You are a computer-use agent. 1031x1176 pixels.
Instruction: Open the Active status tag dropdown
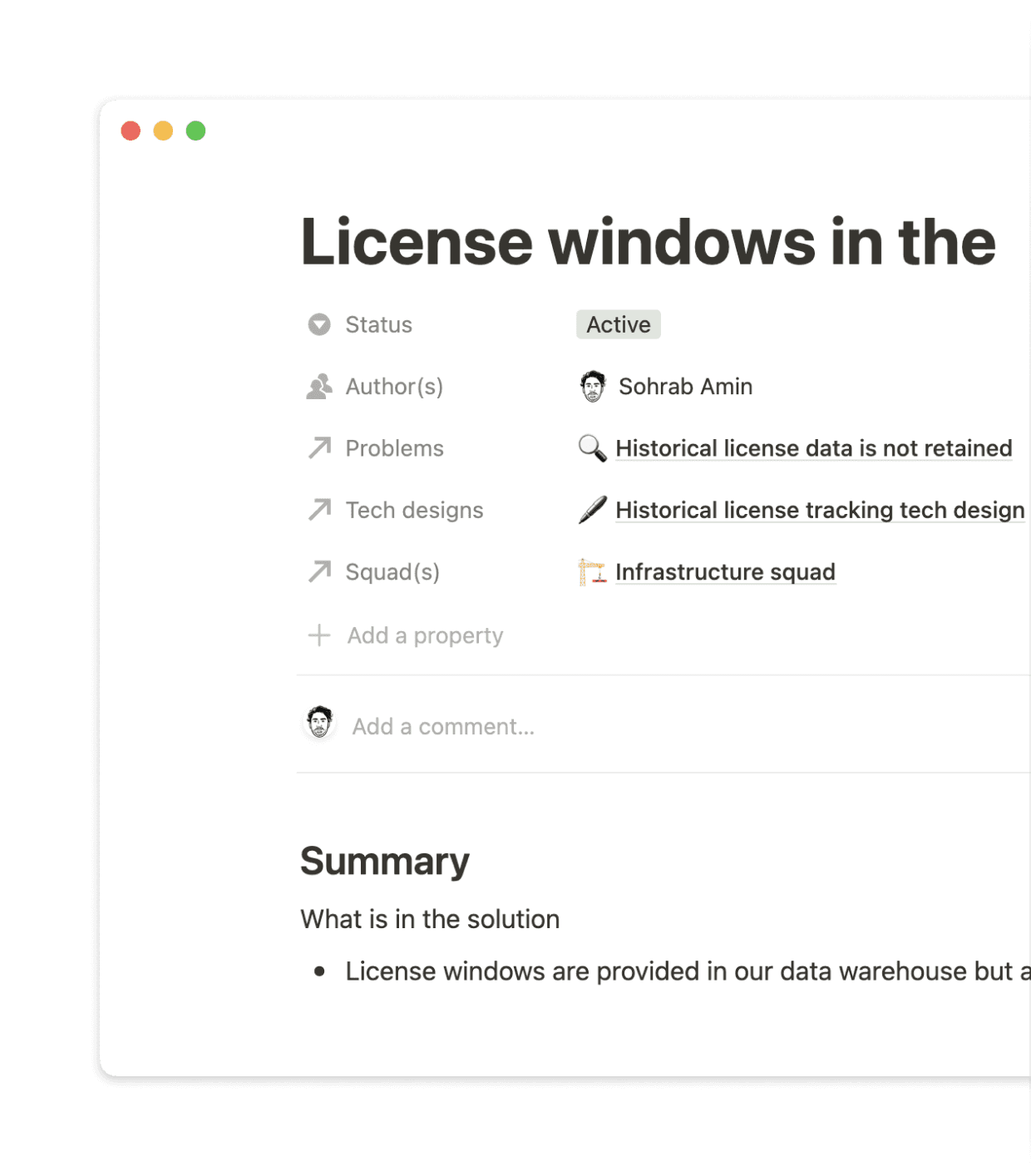(x=619, y=324)
